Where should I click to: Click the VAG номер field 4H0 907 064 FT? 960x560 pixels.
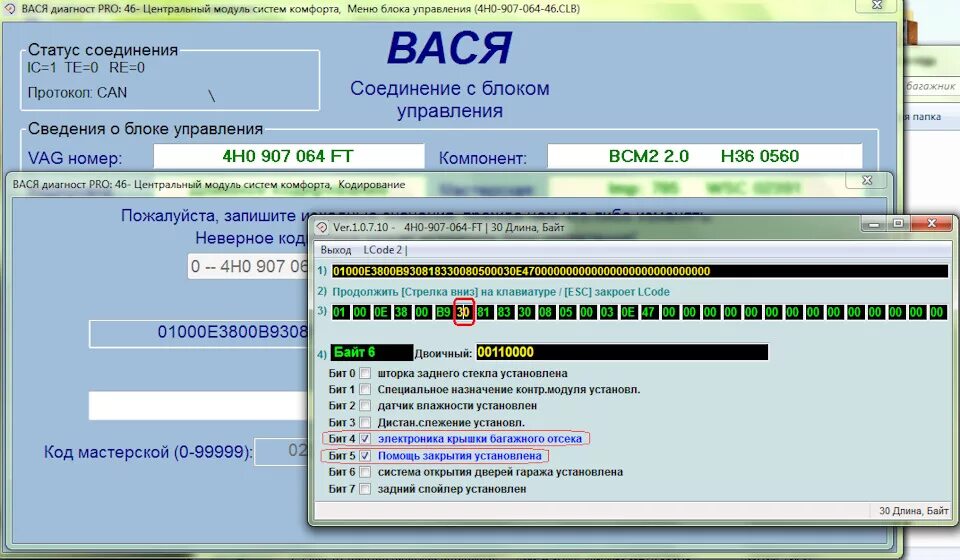pyautogui.click(x=288, y=156)
